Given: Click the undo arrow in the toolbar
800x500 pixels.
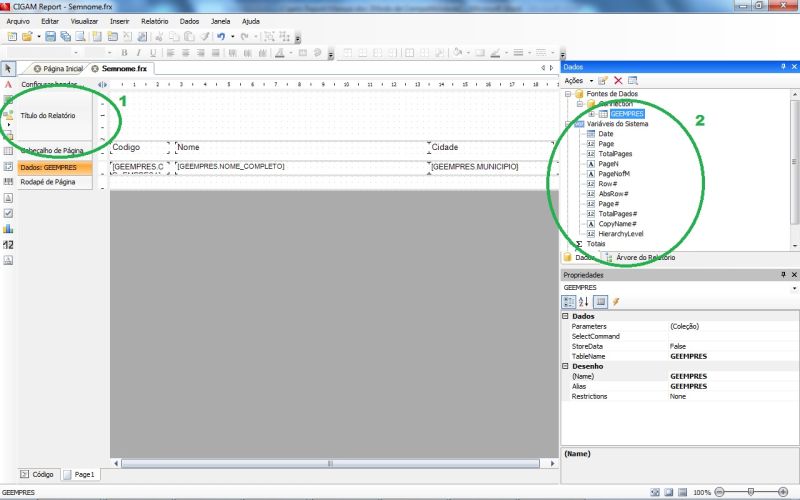Looking at the screenshot, I should pyautogui.click(x=220, y=36).
